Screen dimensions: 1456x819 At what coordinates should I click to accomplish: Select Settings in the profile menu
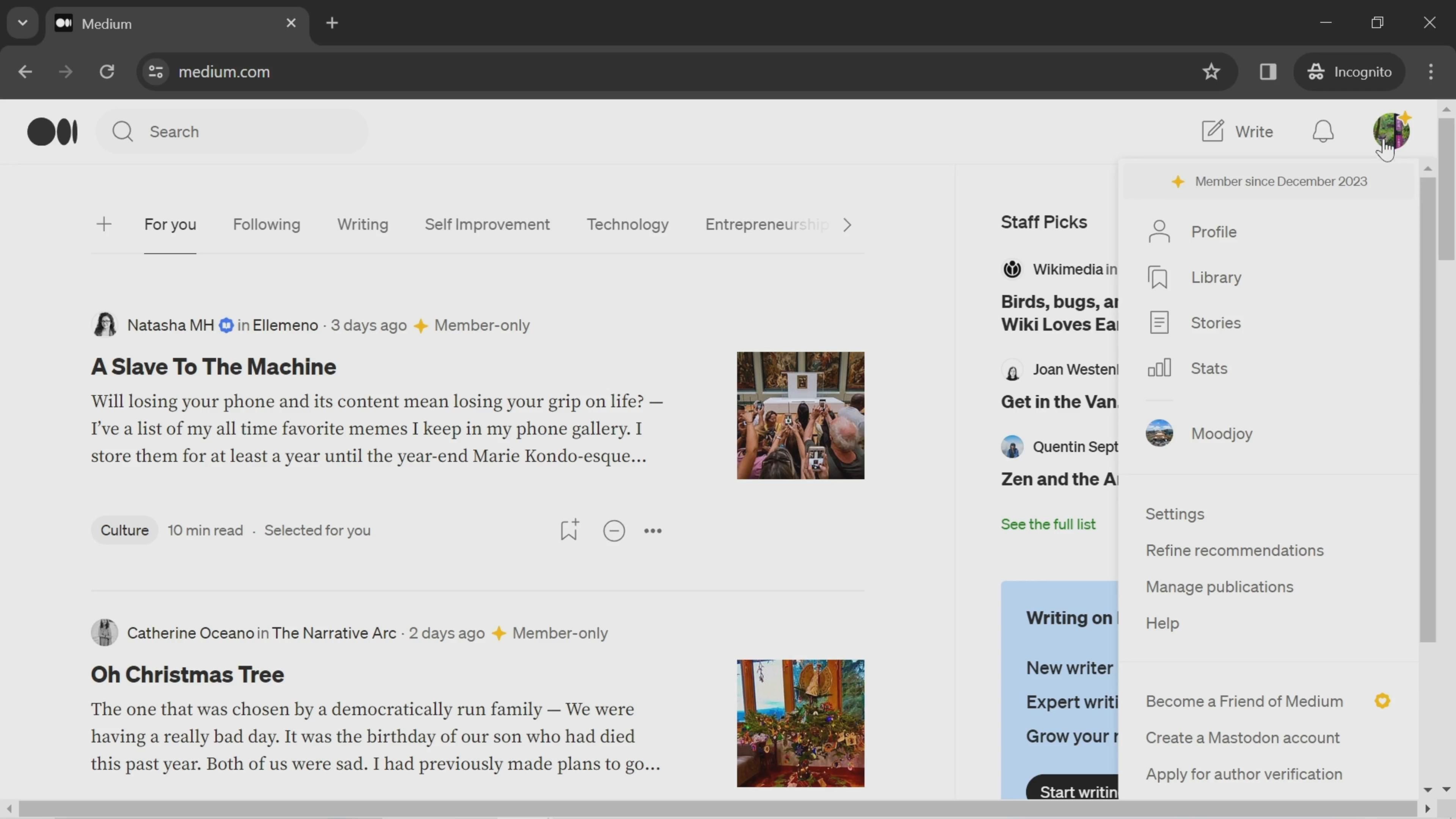[x=1175, y=514]
